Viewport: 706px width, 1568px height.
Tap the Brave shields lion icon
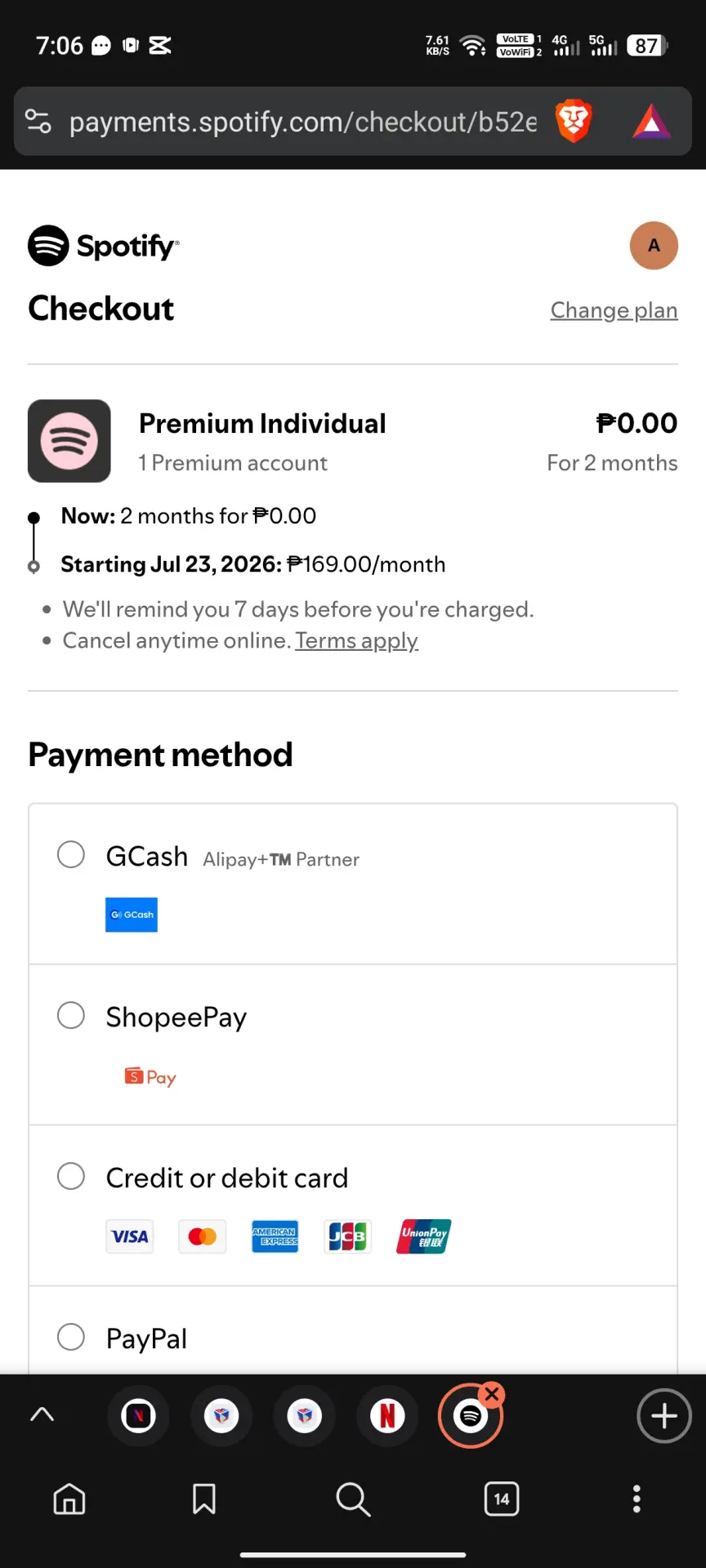[574, 121]
